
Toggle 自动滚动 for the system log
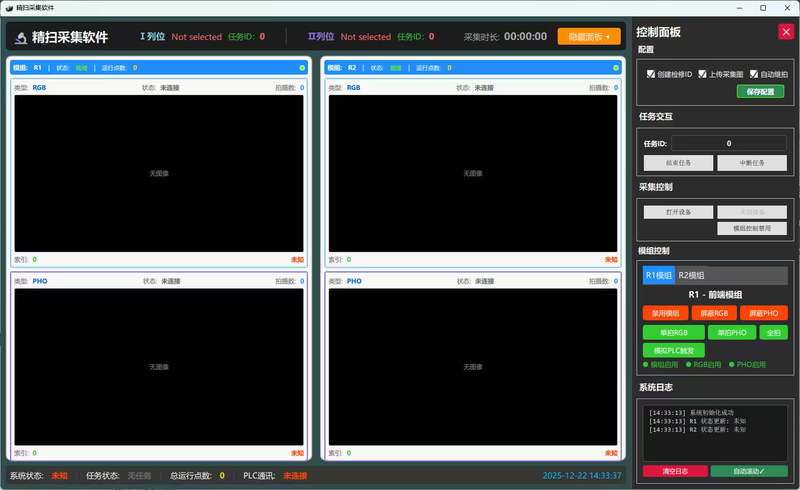click(749, 470)
